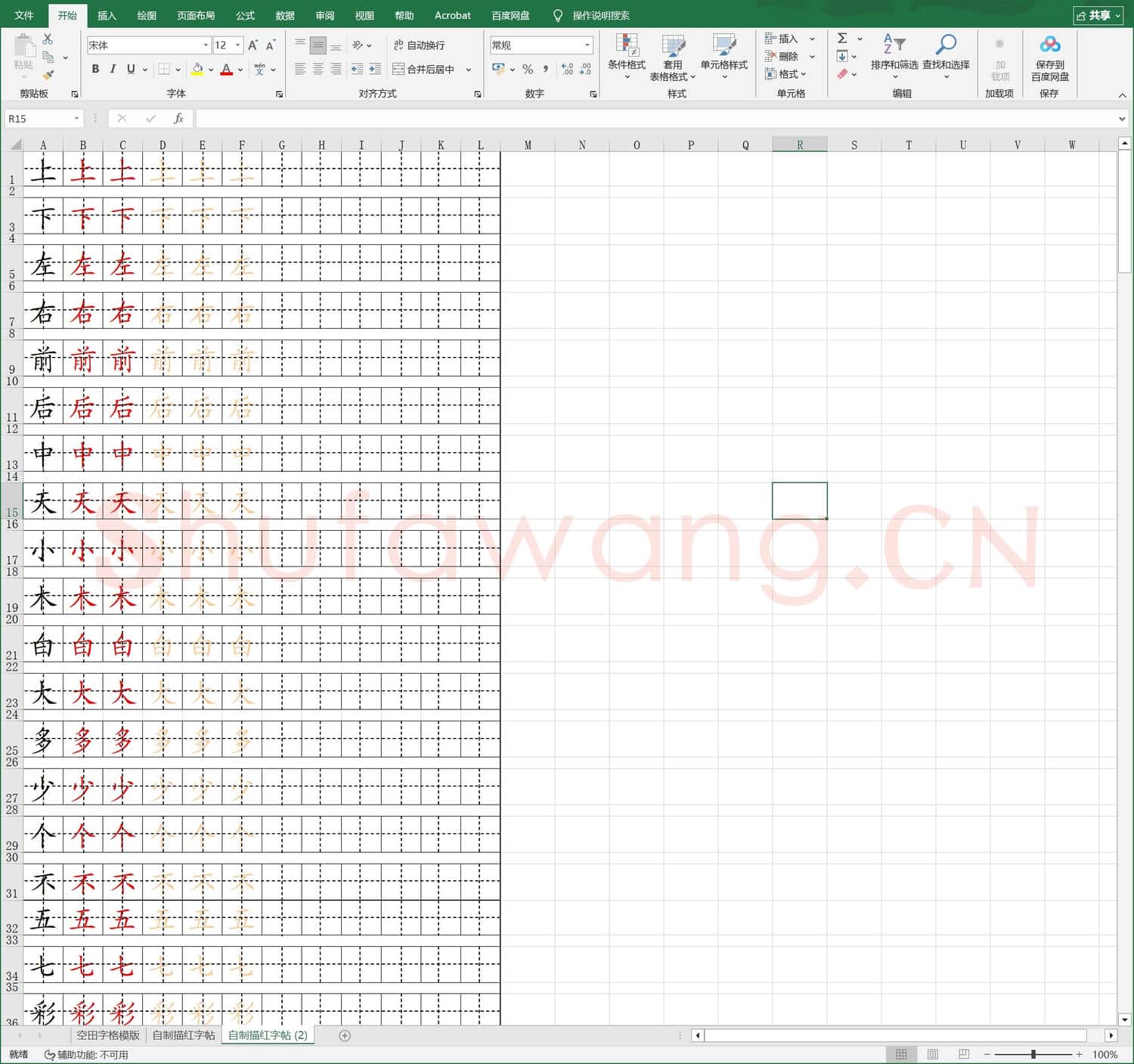This screenshot has width=1134, height=1064.
Task: Apply percent style
Action: click(528, 69)
